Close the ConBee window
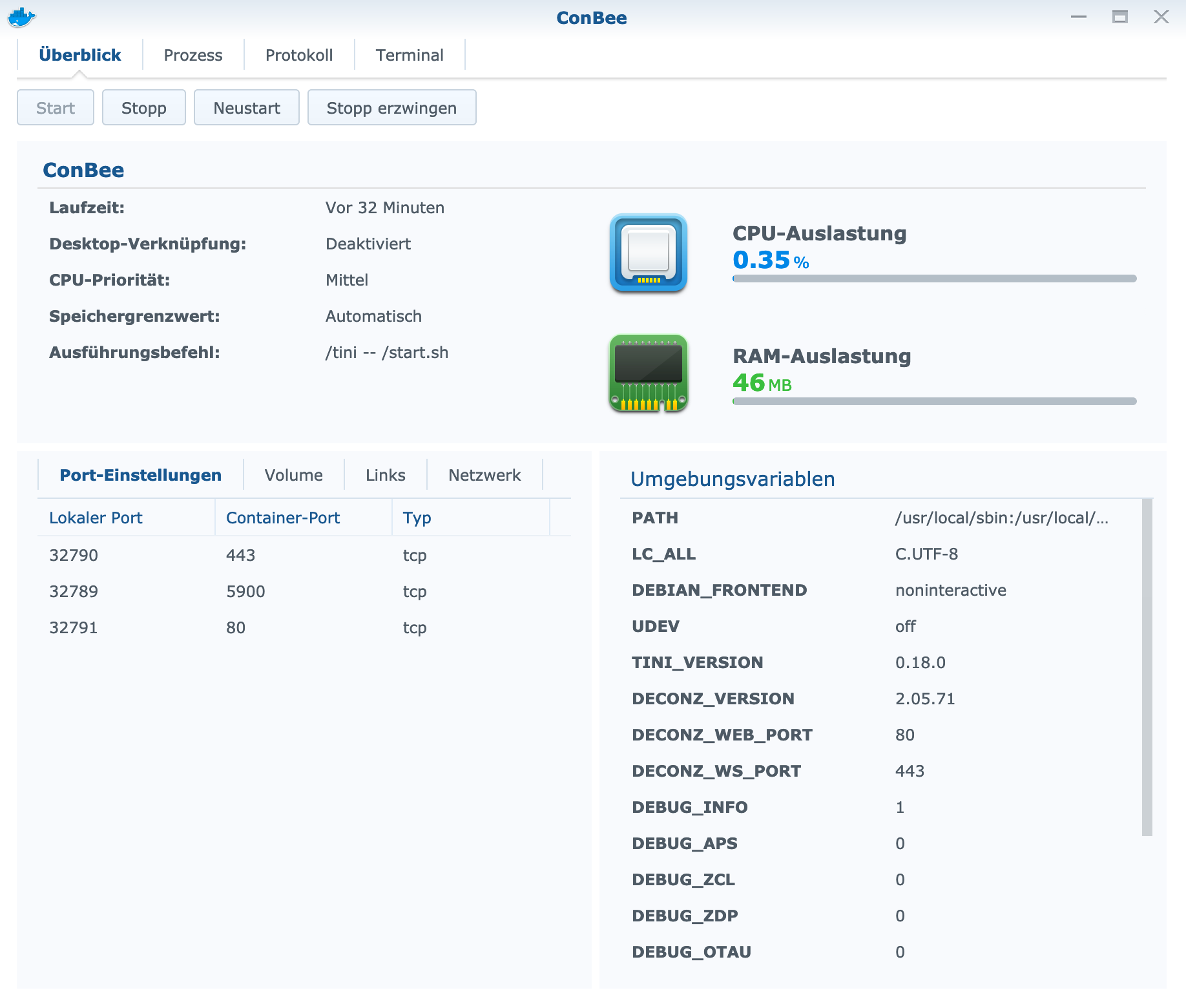1186x1008 pixels. [x=1161, y=17]
